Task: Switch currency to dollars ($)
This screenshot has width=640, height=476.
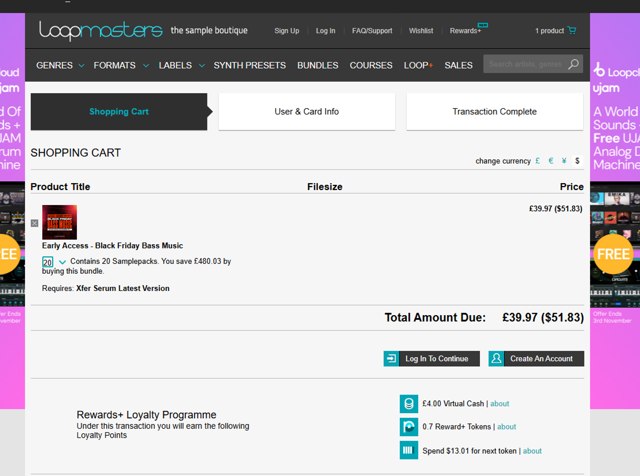Action: click(x=577, y=161)
